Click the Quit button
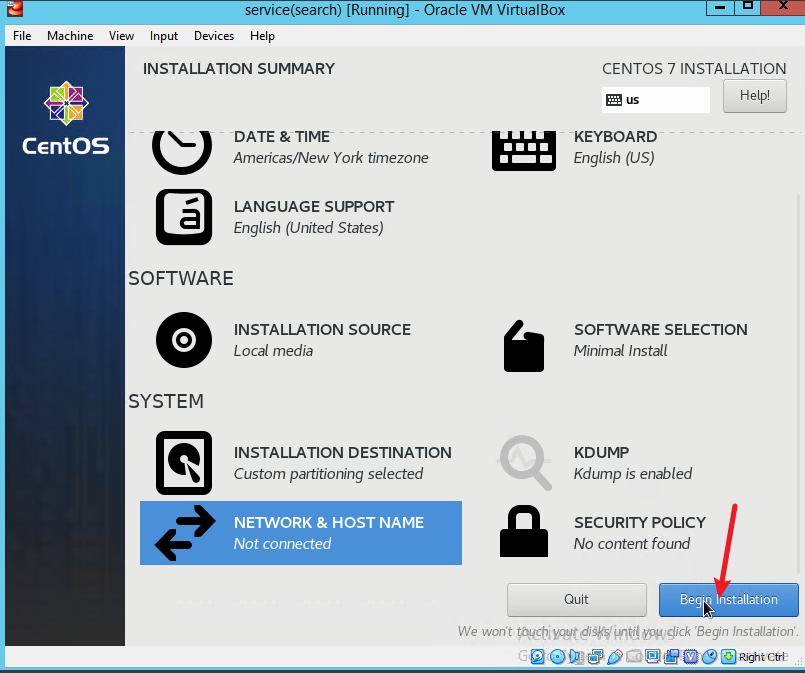The width and height of the screenshot is (805, 673). click(x=577, y=600)
